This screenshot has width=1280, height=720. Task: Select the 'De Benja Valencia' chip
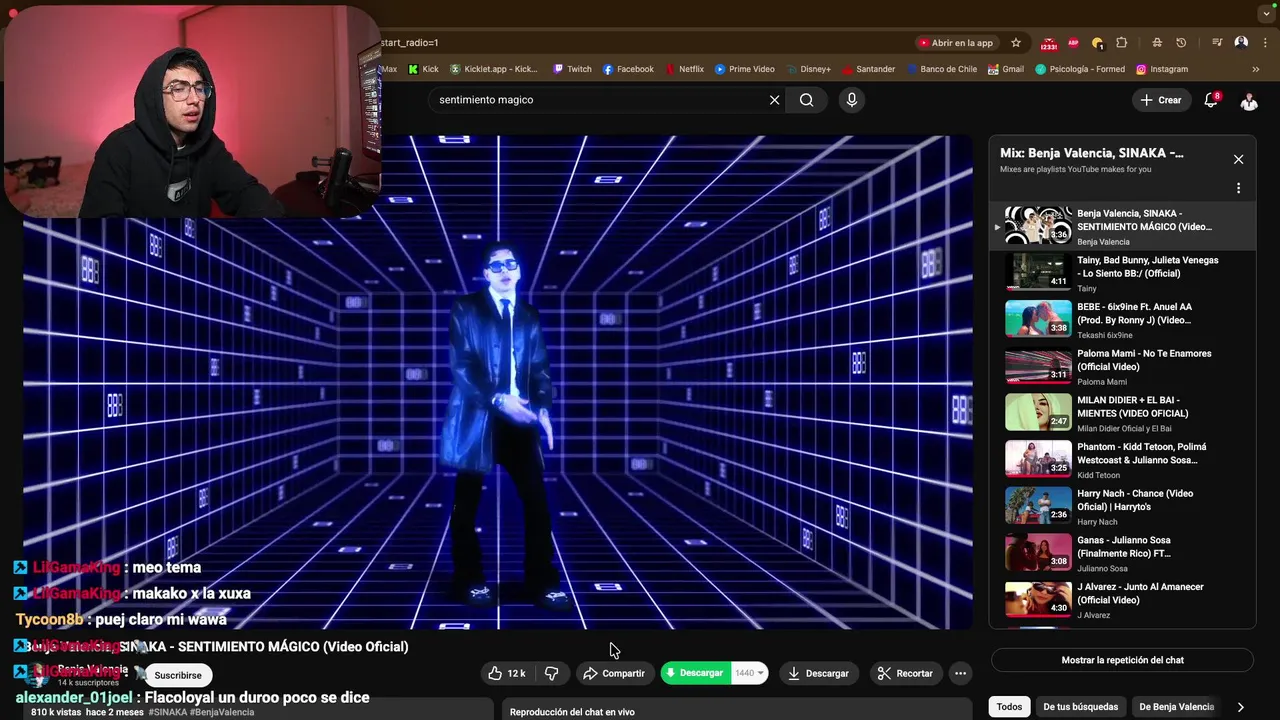click(1176, 706)
